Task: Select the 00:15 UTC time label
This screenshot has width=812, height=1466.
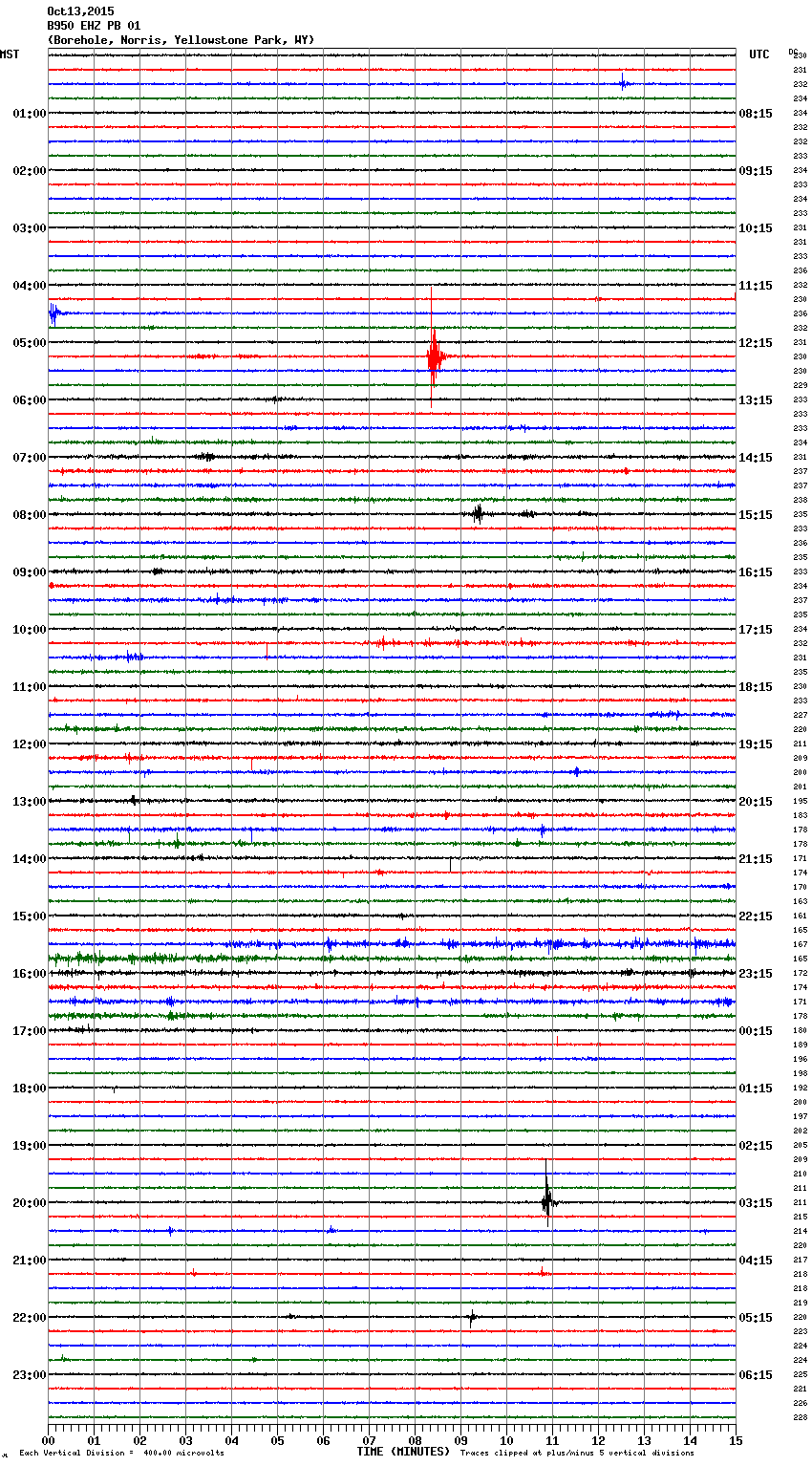Action: [756, 1031]
